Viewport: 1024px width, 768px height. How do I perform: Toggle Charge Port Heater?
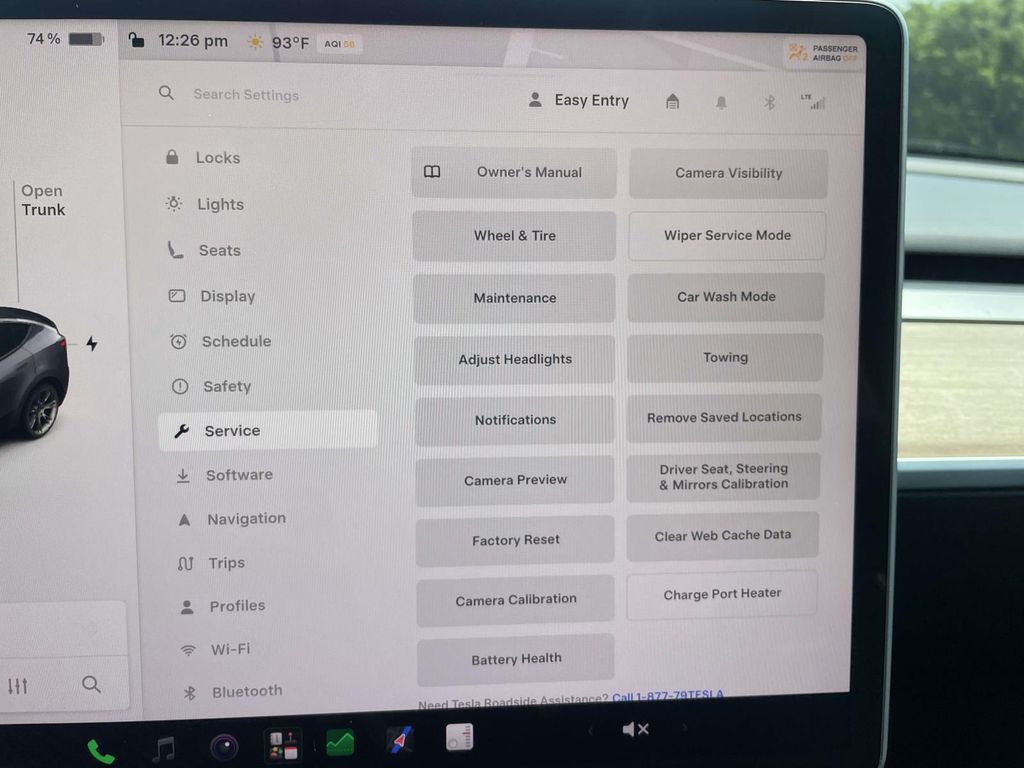point(722,594)
